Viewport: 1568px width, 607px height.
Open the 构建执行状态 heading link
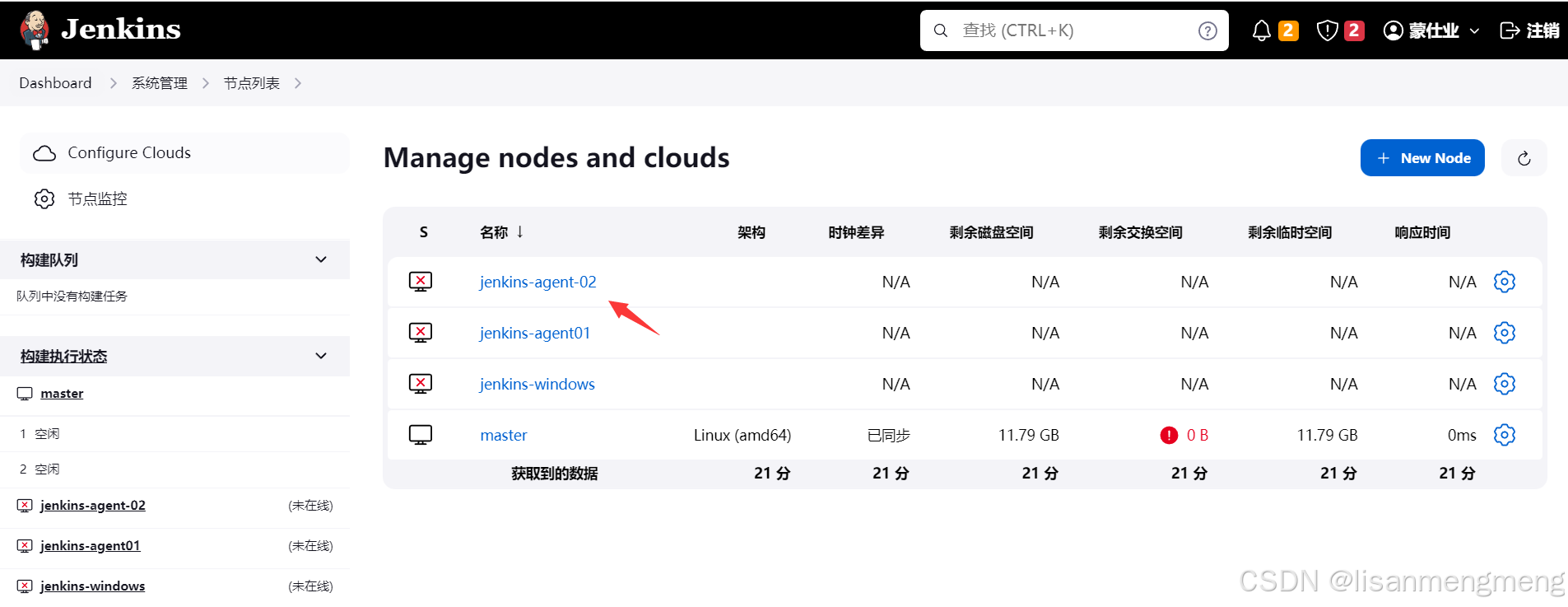(x=63, y=357)
